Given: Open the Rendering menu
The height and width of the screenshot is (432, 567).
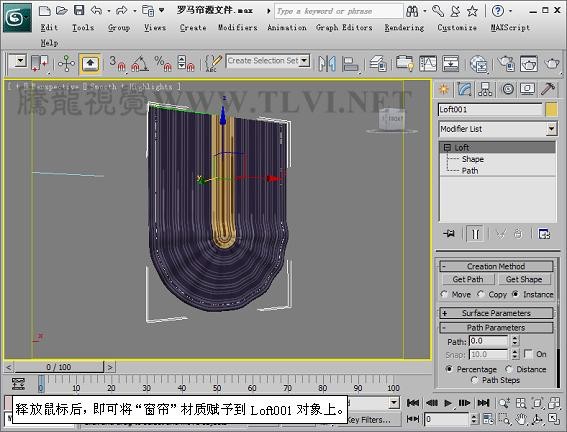Looking at the screenshot, I should click(404, 27).
